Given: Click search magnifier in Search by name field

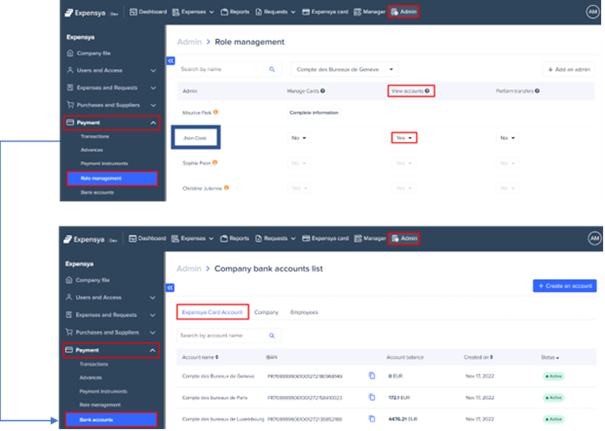Looking at the screenshot, I should 272,69.
